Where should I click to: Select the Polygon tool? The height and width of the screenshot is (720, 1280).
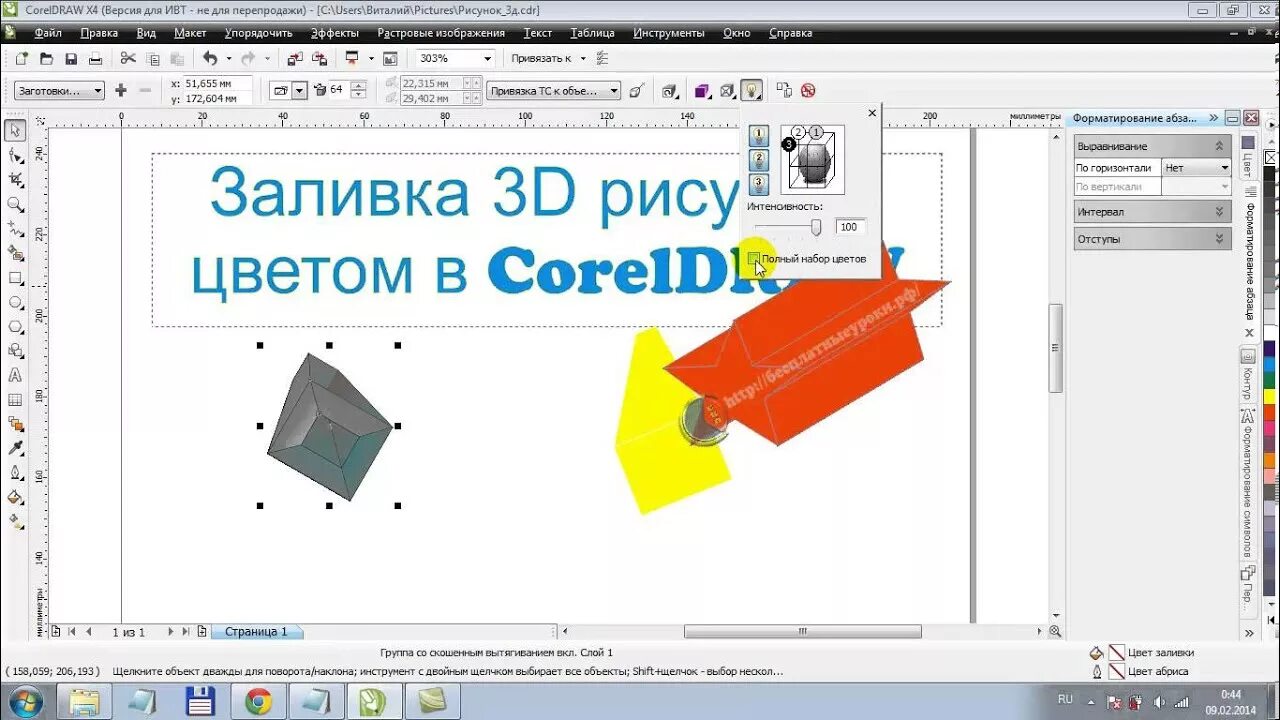15,327
